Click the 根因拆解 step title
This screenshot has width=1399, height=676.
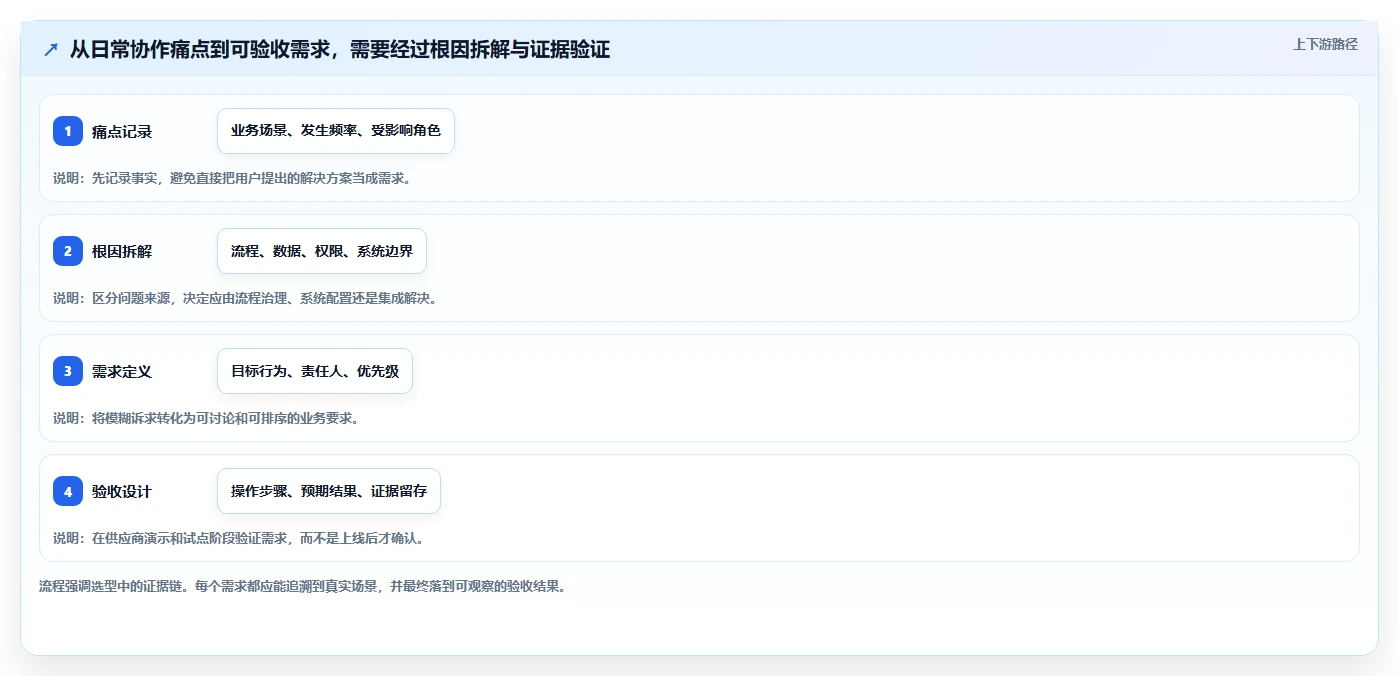(x=122, y=252)
